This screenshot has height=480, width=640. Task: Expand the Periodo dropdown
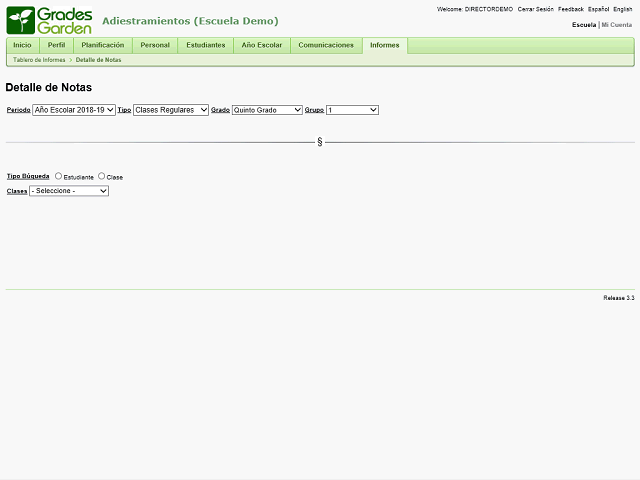click(x=74, y=110)
